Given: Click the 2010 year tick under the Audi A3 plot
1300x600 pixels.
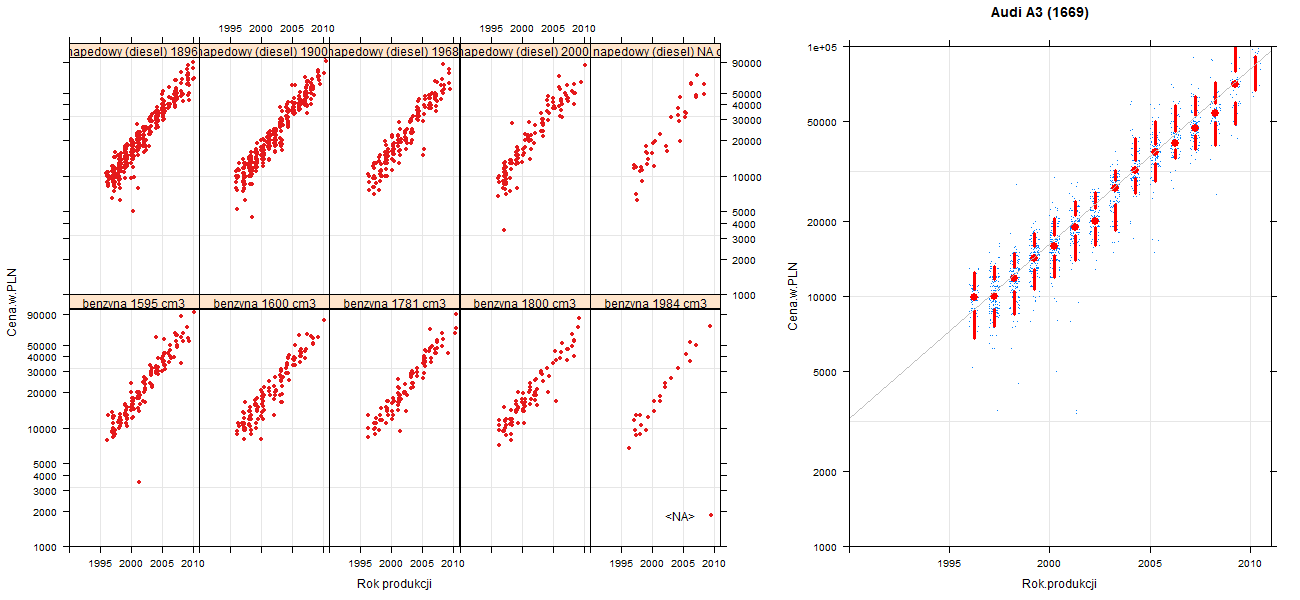Looking at the screenshot, I should (x=1250, y=564).
